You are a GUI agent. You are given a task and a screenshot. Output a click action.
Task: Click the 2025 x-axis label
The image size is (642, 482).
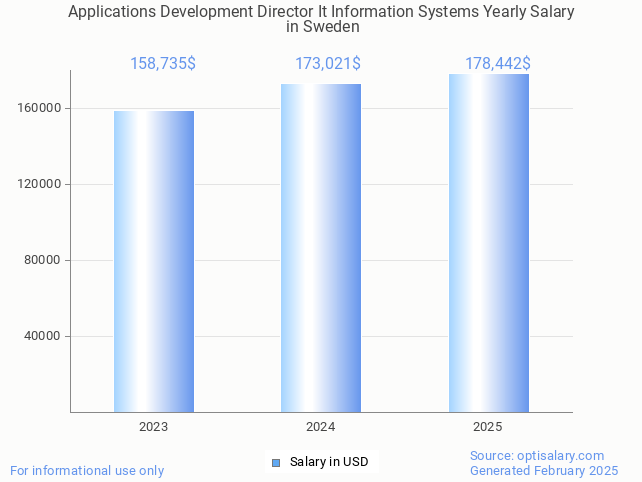tap(488, 427)
